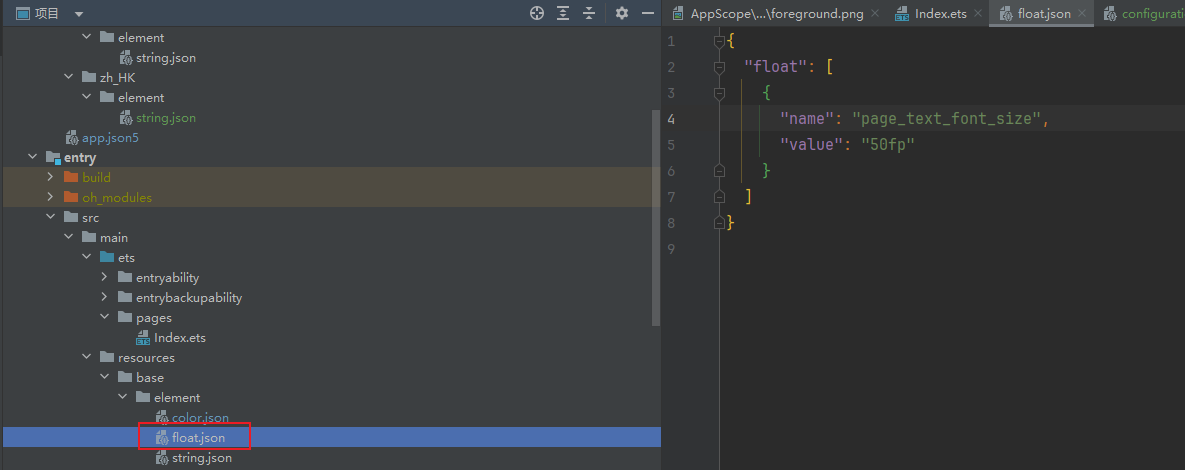Image resolution: width=1185 pixels, height=470 pixels.
Task: Select the entryability folder
Action: coord(168,277)
